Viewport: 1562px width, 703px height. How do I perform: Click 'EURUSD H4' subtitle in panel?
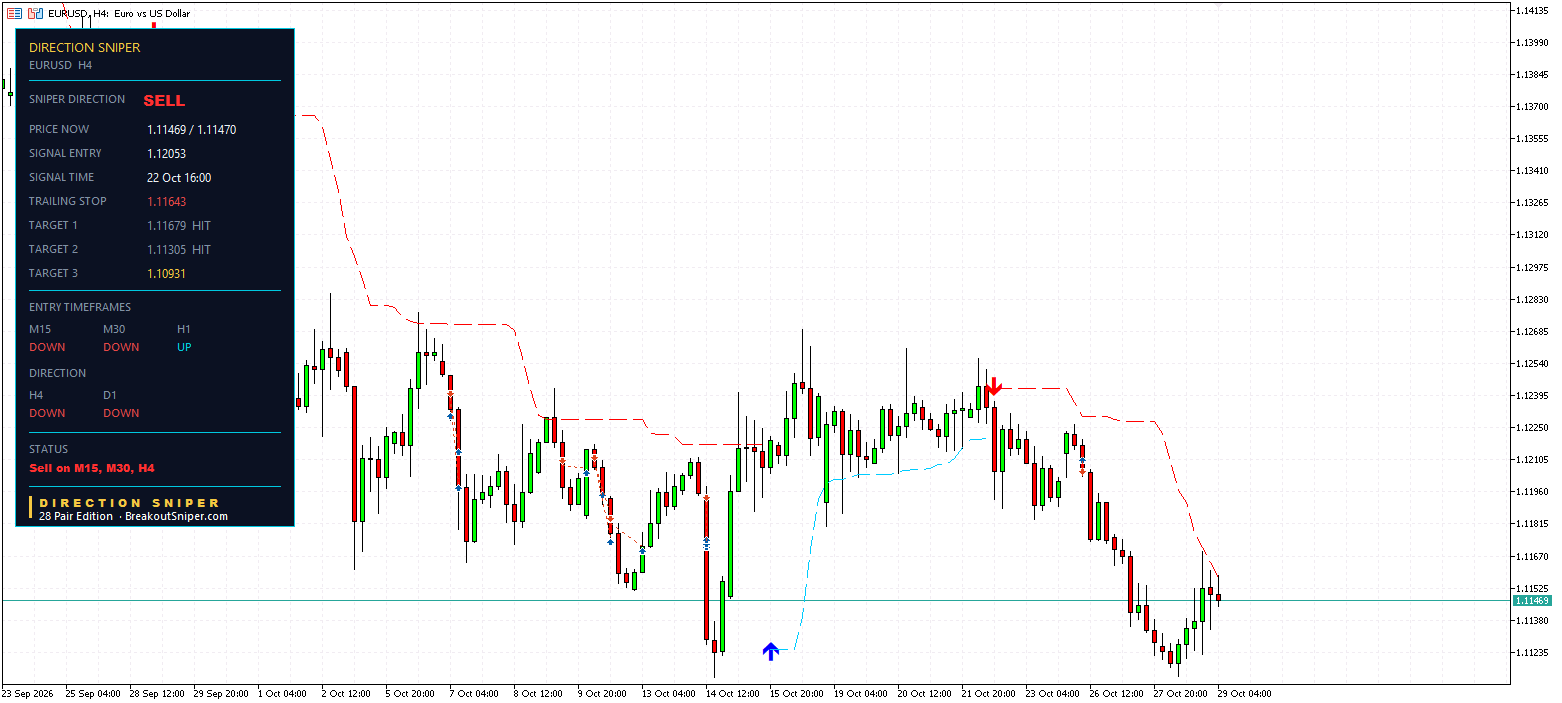(x=61, y=65)
